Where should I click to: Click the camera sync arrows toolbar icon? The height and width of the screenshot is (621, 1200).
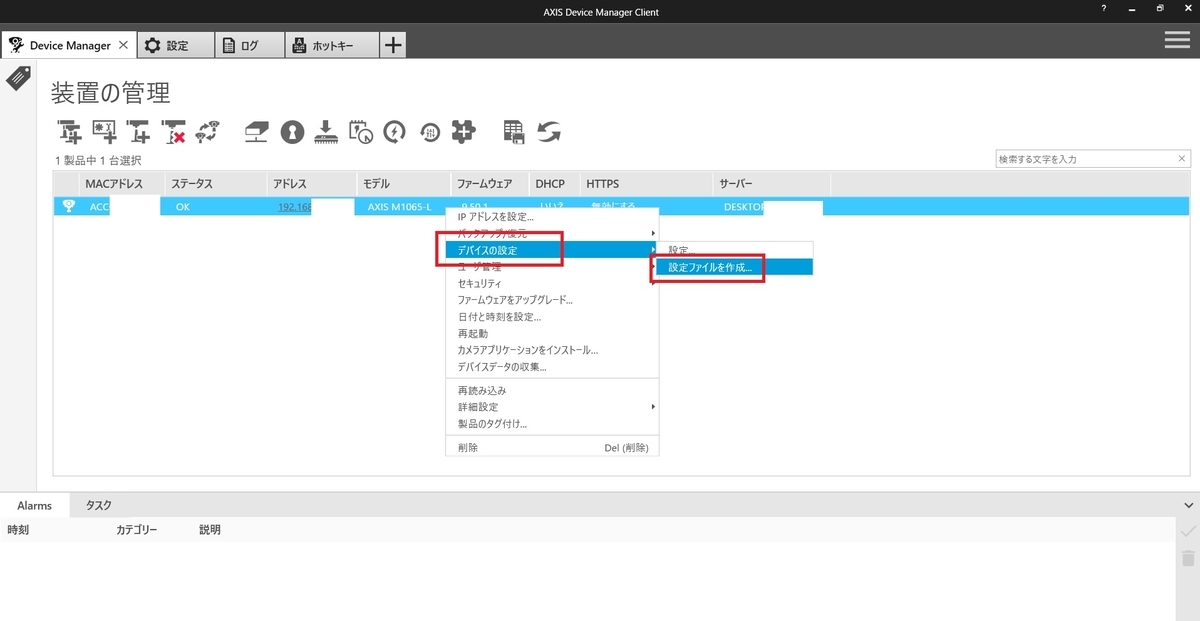(208, 131)
